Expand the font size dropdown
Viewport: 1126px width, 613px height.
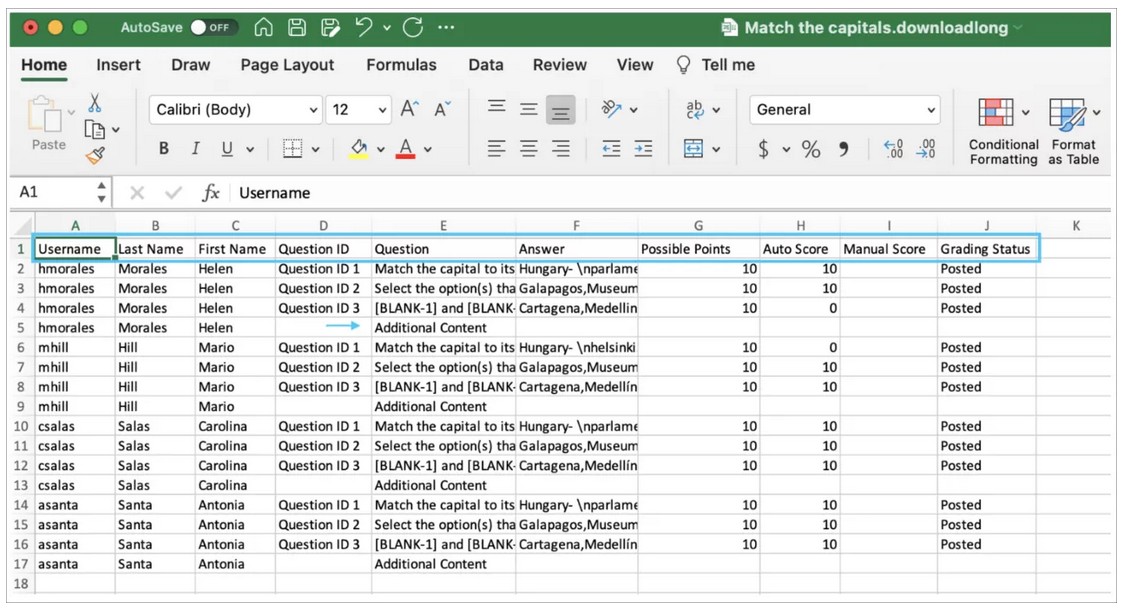[x=384, y=110]
